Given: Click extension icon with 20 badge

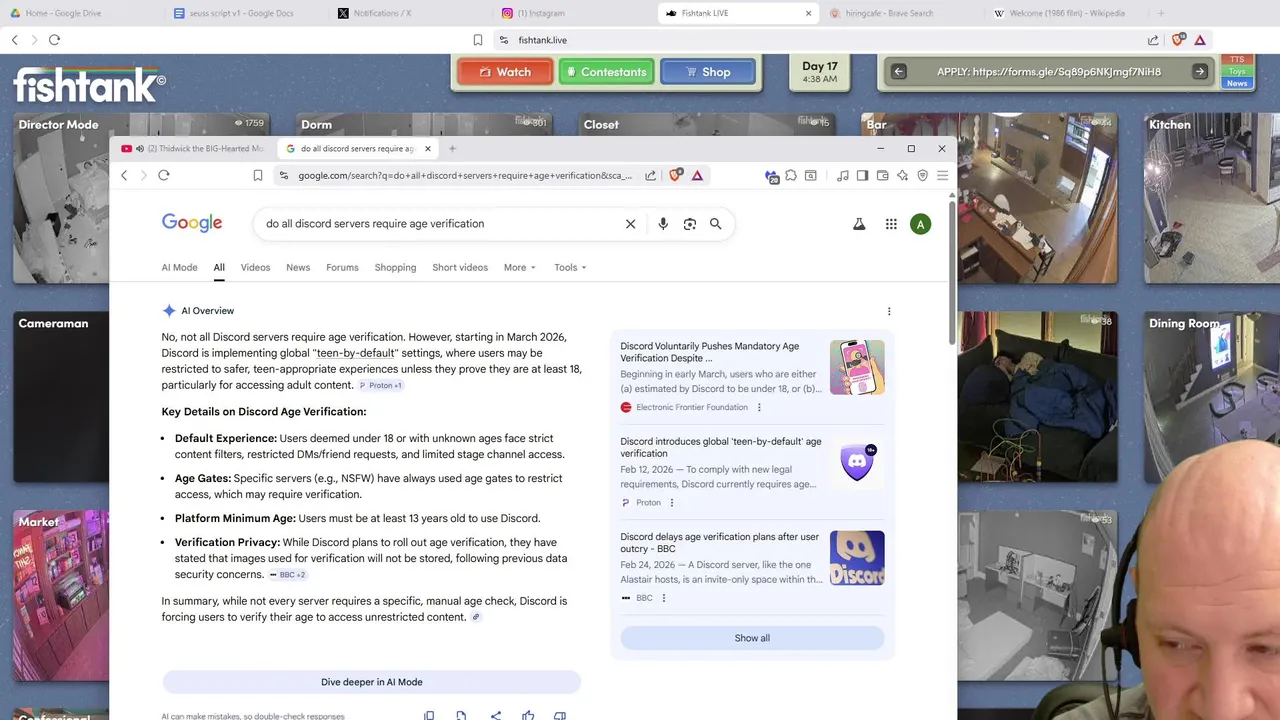Looking at the screenshot, I should click(772, 176).
